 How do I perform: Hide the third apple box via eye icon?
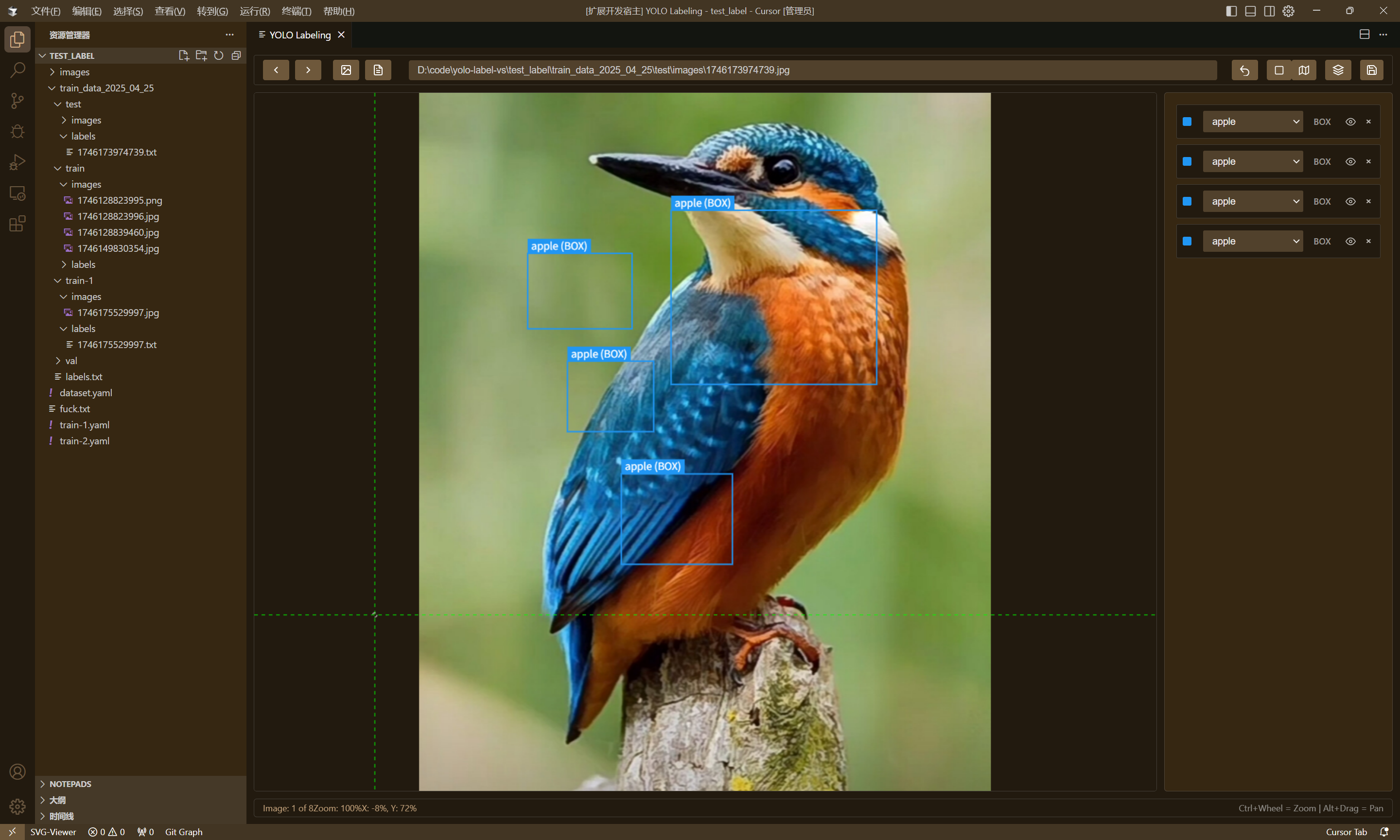tap(1350, 202)
